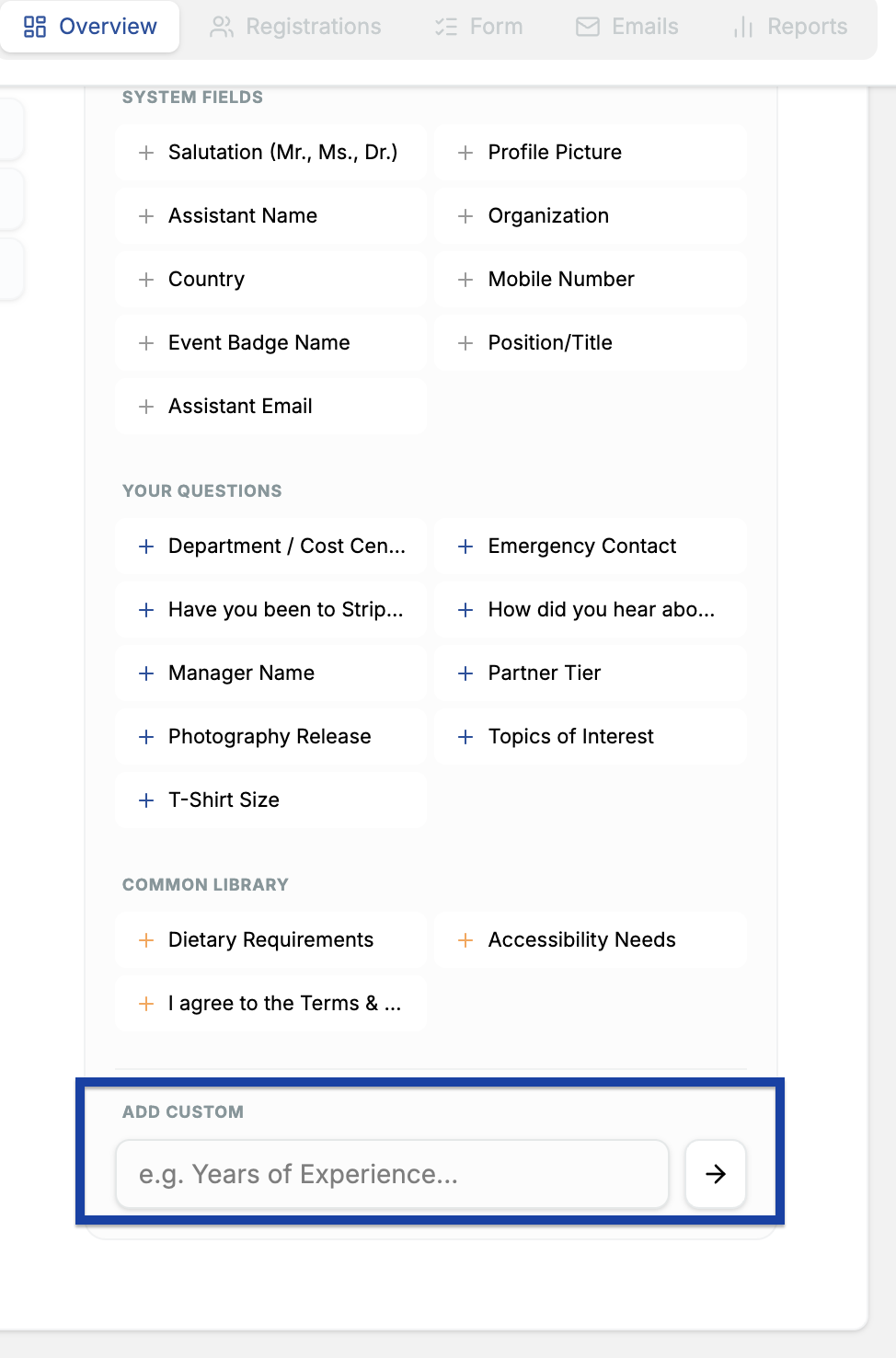Add the Topics of Interest question
This screenshot has width=896, height=1358.
(x=591, y=737)
